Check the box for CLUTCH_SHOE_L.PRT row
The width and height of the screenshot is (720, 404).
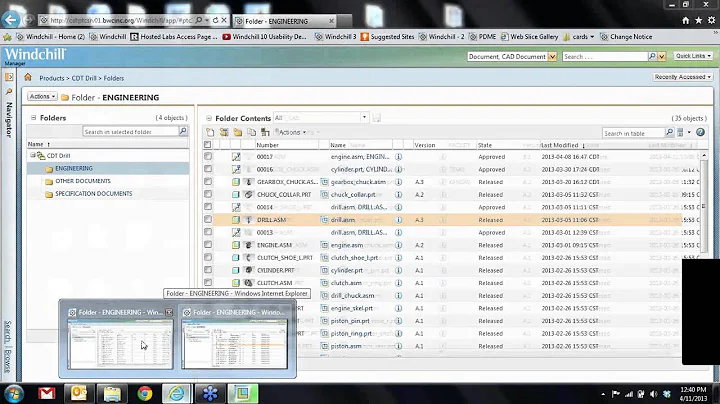point(208,257)
